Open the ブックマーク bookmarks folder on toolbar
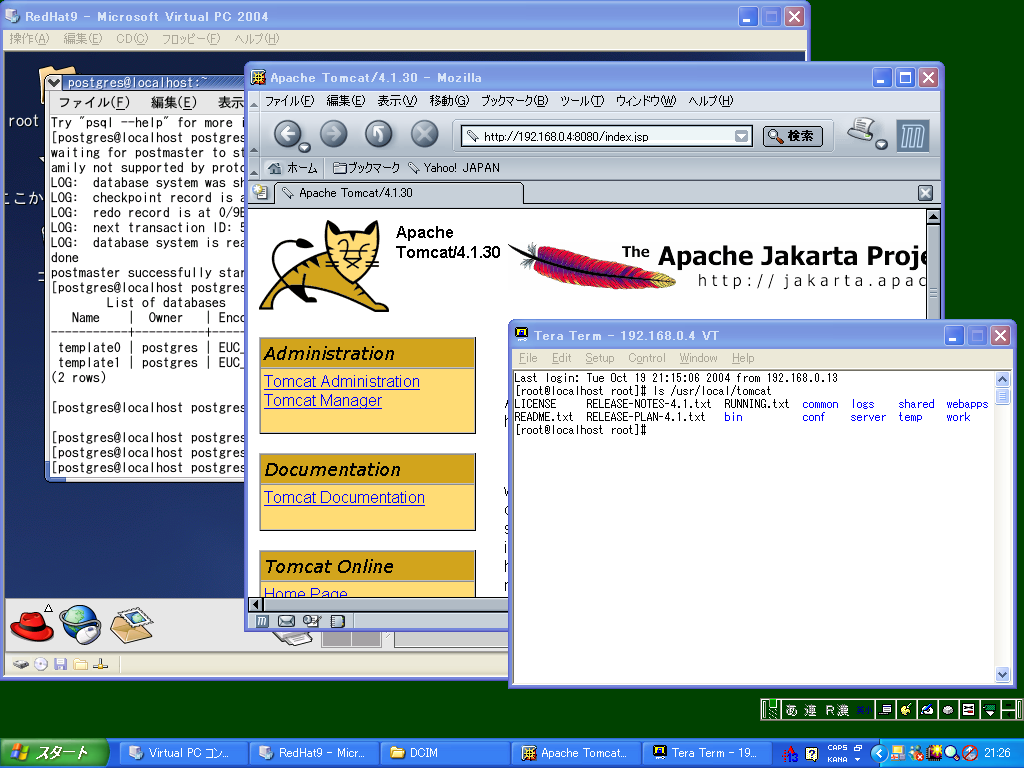Viewport: 1024px width, 768px height. click(x=366, y=168)
